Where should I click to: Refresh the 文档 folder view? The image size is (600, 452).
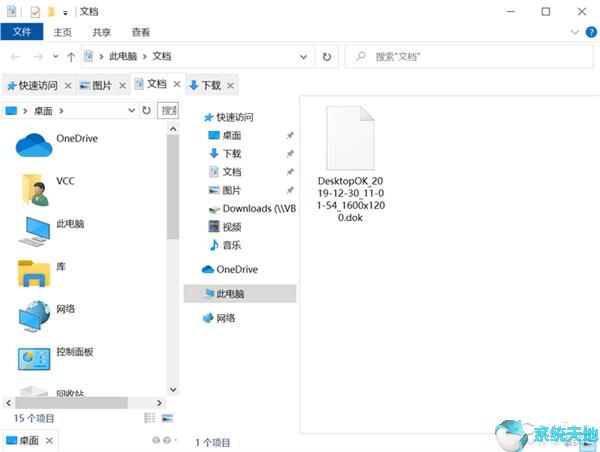(327, 57)
